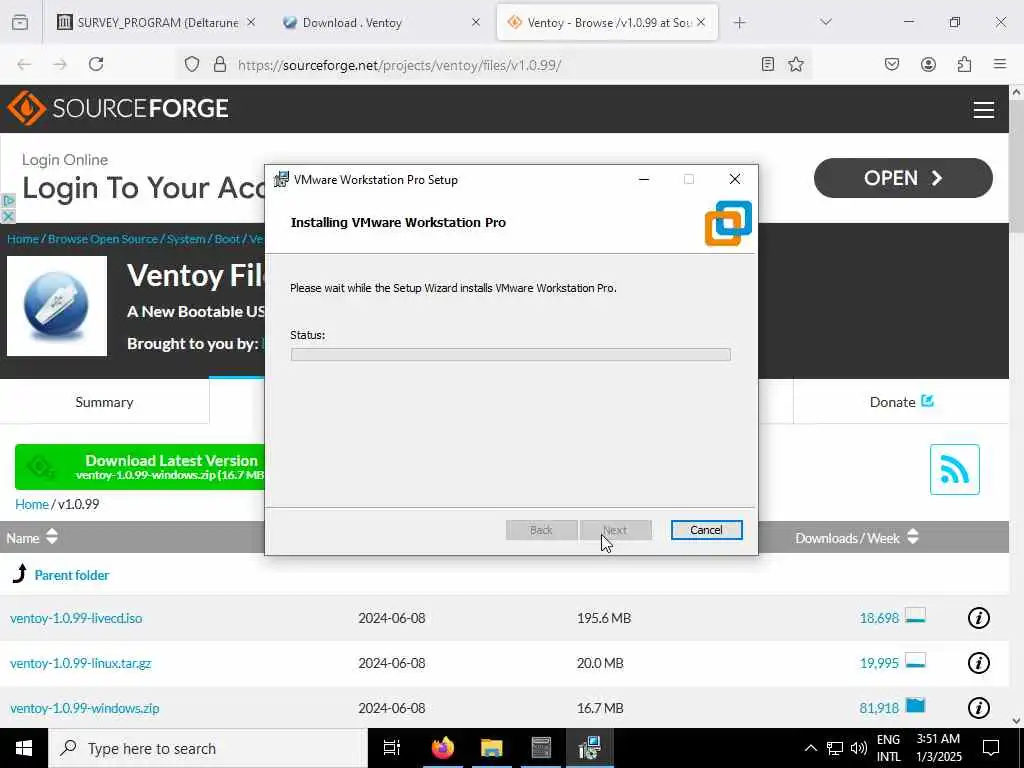Open the Firefox View tab icon
1024x768 pixels.
coord(20,22)
